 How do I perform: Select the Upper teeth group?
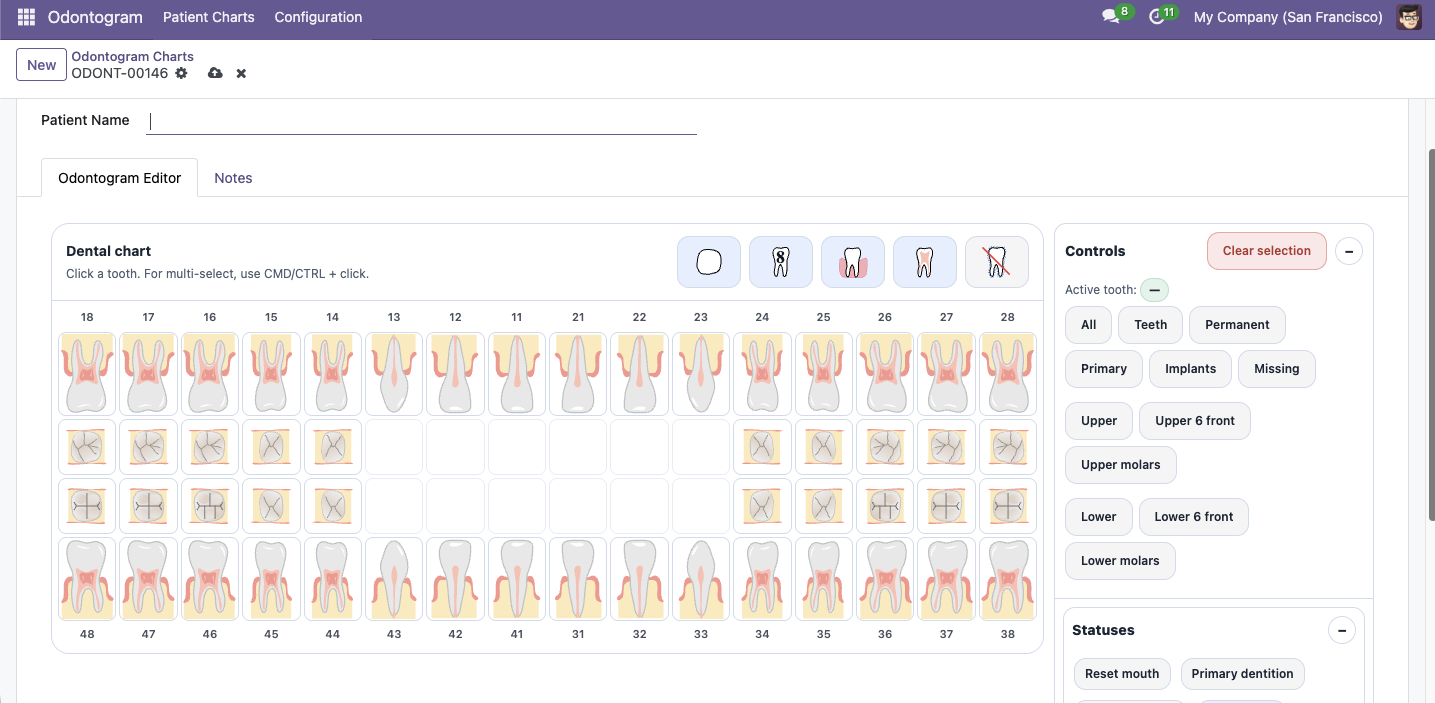click(x=1099, y=421)
